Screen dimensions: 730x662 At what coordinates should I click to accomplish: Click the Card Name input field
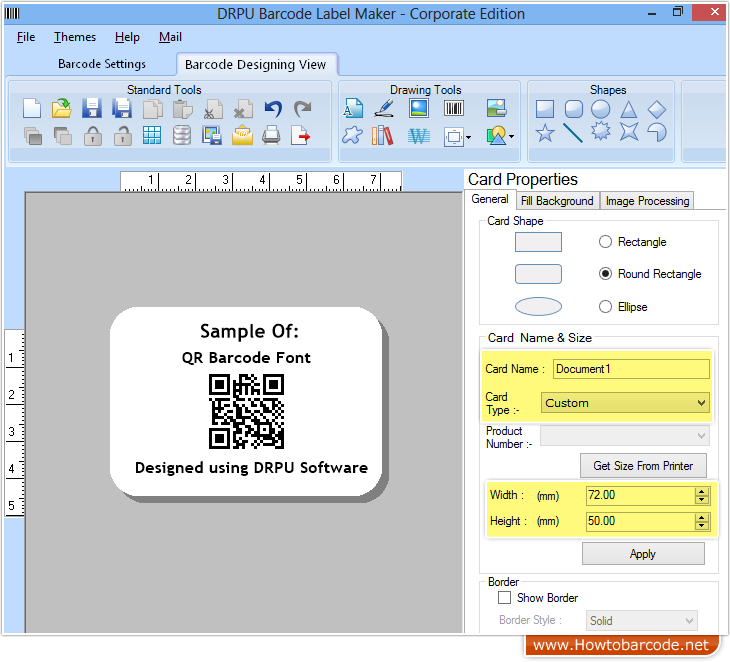point(631,369)
